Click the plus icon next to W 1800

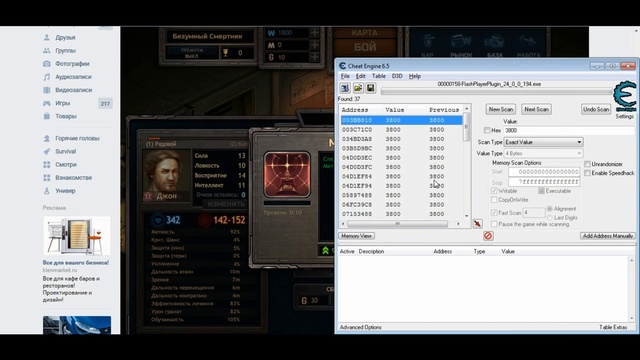tap(314, 33)
